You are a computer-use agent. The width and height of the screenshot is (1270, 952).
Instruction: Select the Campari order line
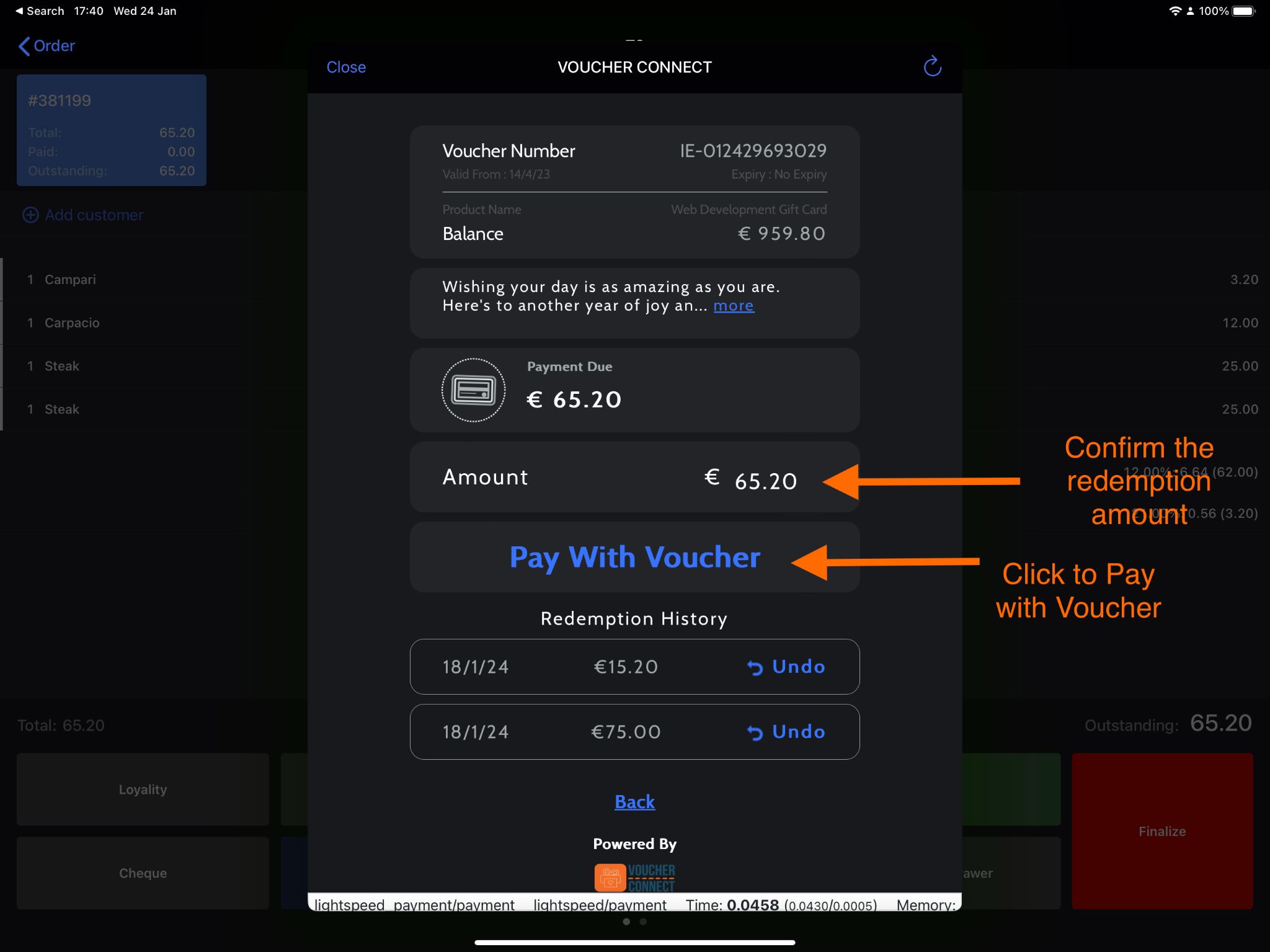click(70, 279)
